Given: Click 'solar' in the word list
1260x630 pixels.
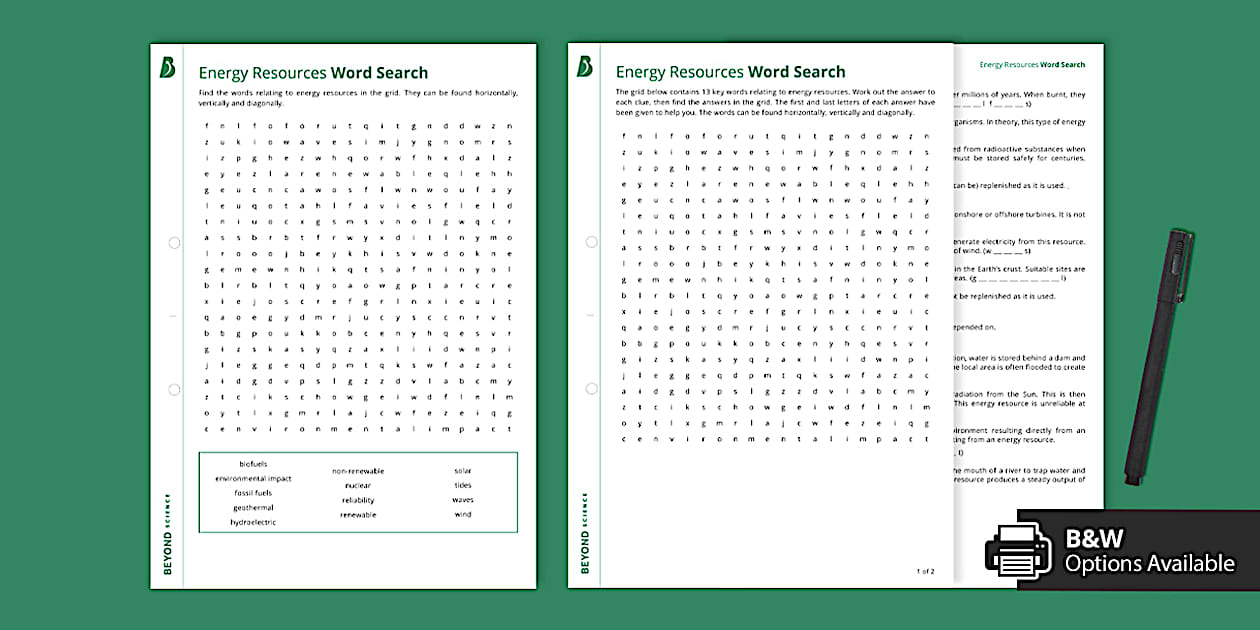Looking at the screenshot, I should [463, 471].
